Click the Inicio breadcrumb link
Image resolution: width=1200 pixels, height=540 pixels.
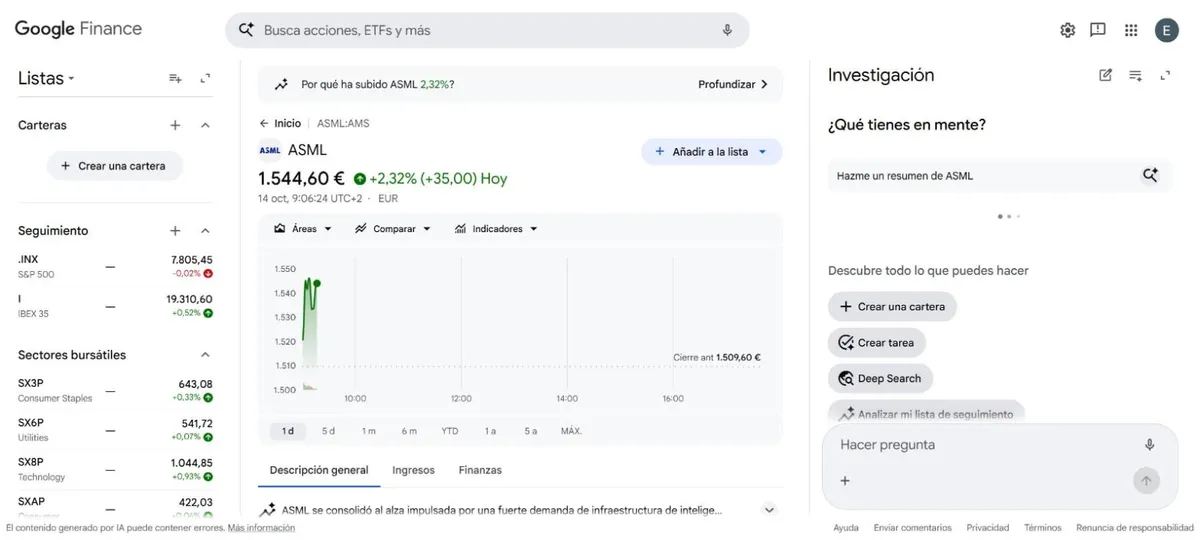[x=287, y=124]
